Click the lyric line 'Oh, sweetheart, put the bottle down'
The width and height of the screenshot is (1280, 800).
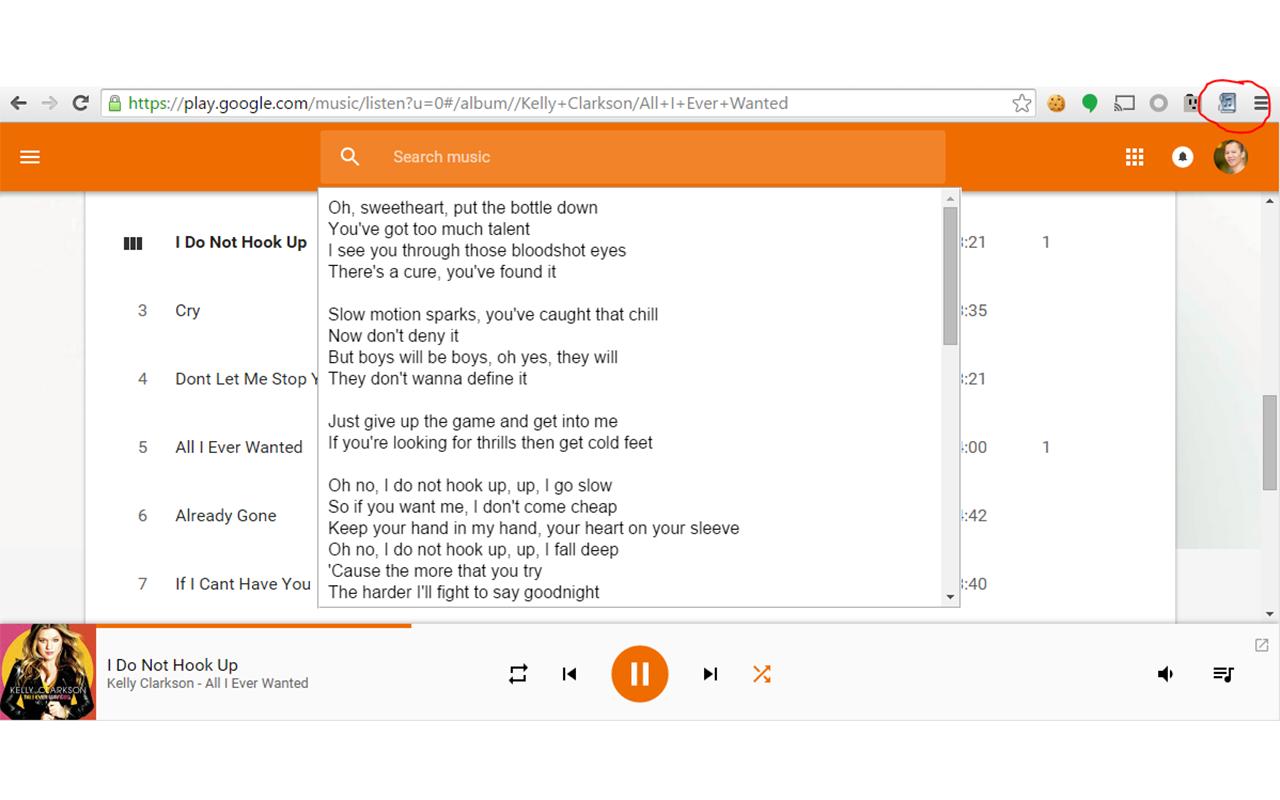(463, 208)
